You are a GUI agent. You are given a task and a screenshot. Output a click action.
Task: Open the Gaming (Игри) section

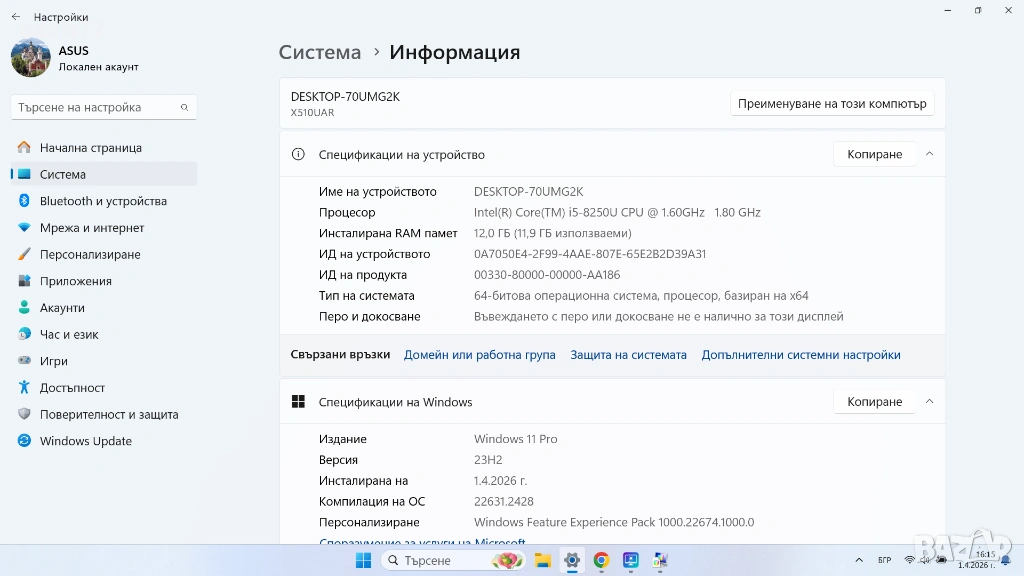pos(53,361)
